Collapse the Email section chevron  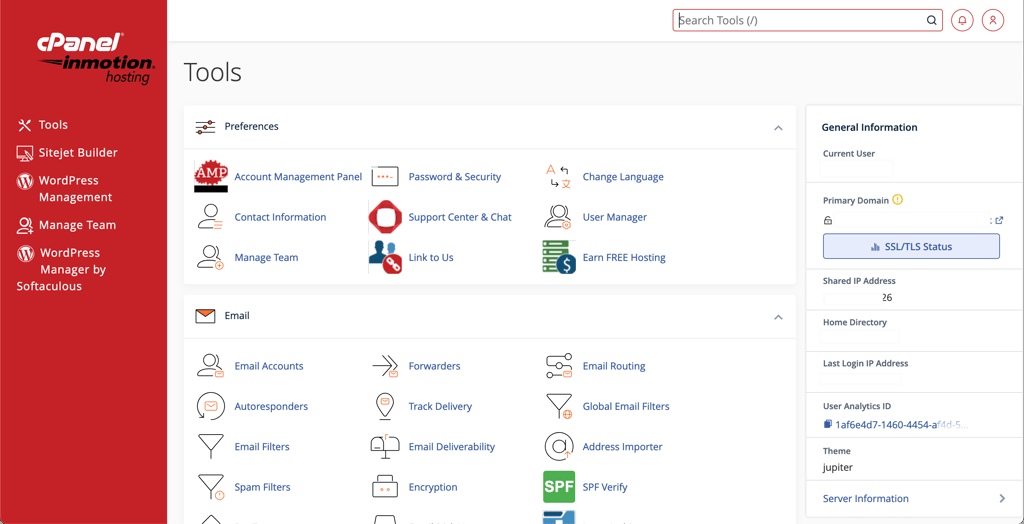tap(778, 317)
